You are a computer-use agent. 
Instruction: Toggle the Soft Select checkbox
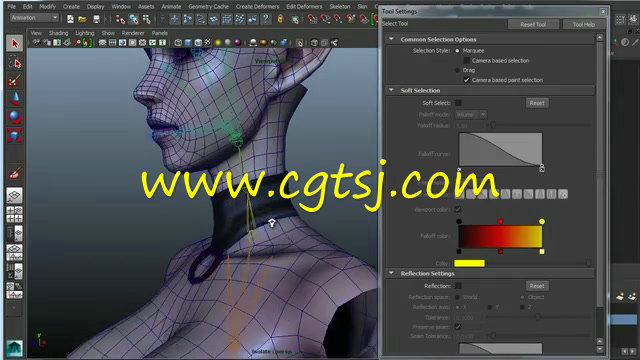458,103
